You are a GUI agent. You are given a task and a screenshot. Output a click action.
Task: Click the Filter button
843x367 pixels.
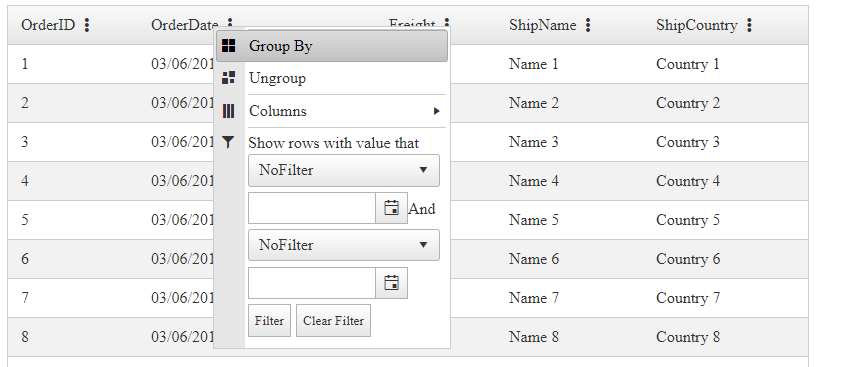click(269, 321)
